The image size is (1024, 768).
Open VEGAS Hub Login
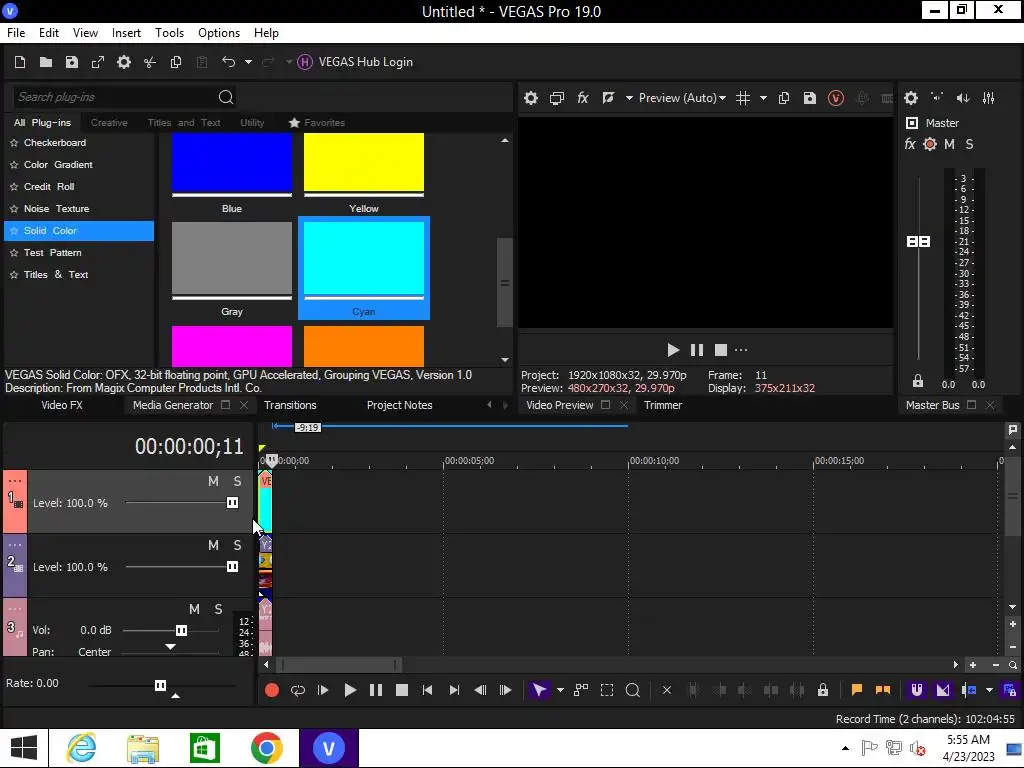(x=355, y=62)
